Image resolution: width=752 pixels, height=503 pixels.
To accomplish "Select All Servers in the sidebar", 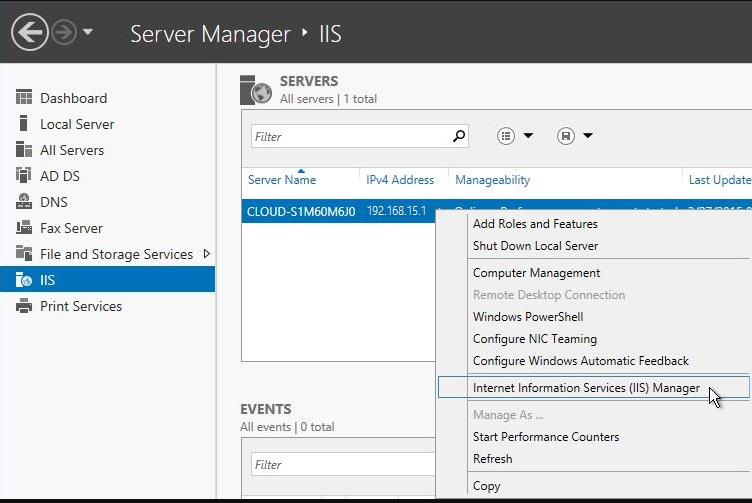I will pyautogui.click(x=72, y=150).
